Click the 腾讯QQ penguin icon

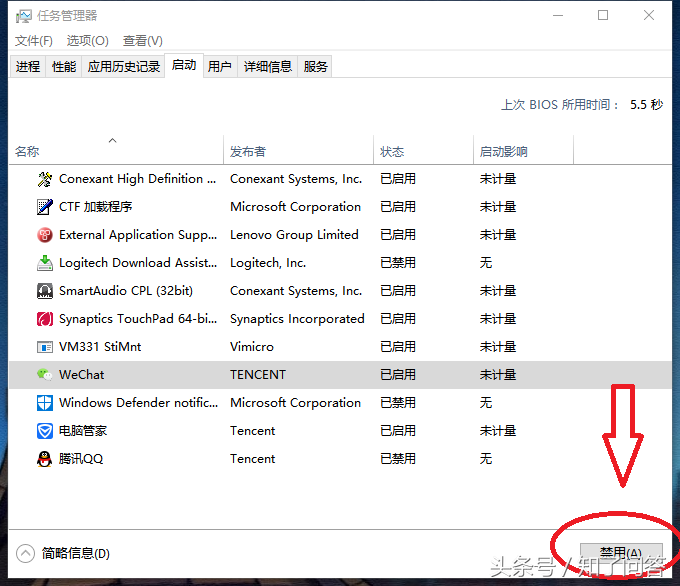[x=45, y=458]
